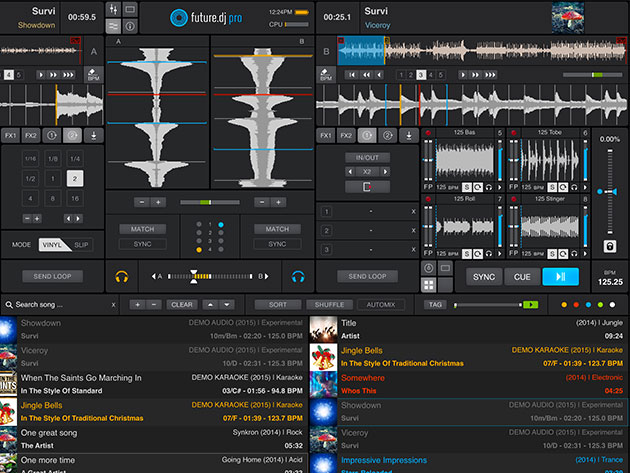Click deck B loop exit icon
Screen dimensions: 630x473
367,187
